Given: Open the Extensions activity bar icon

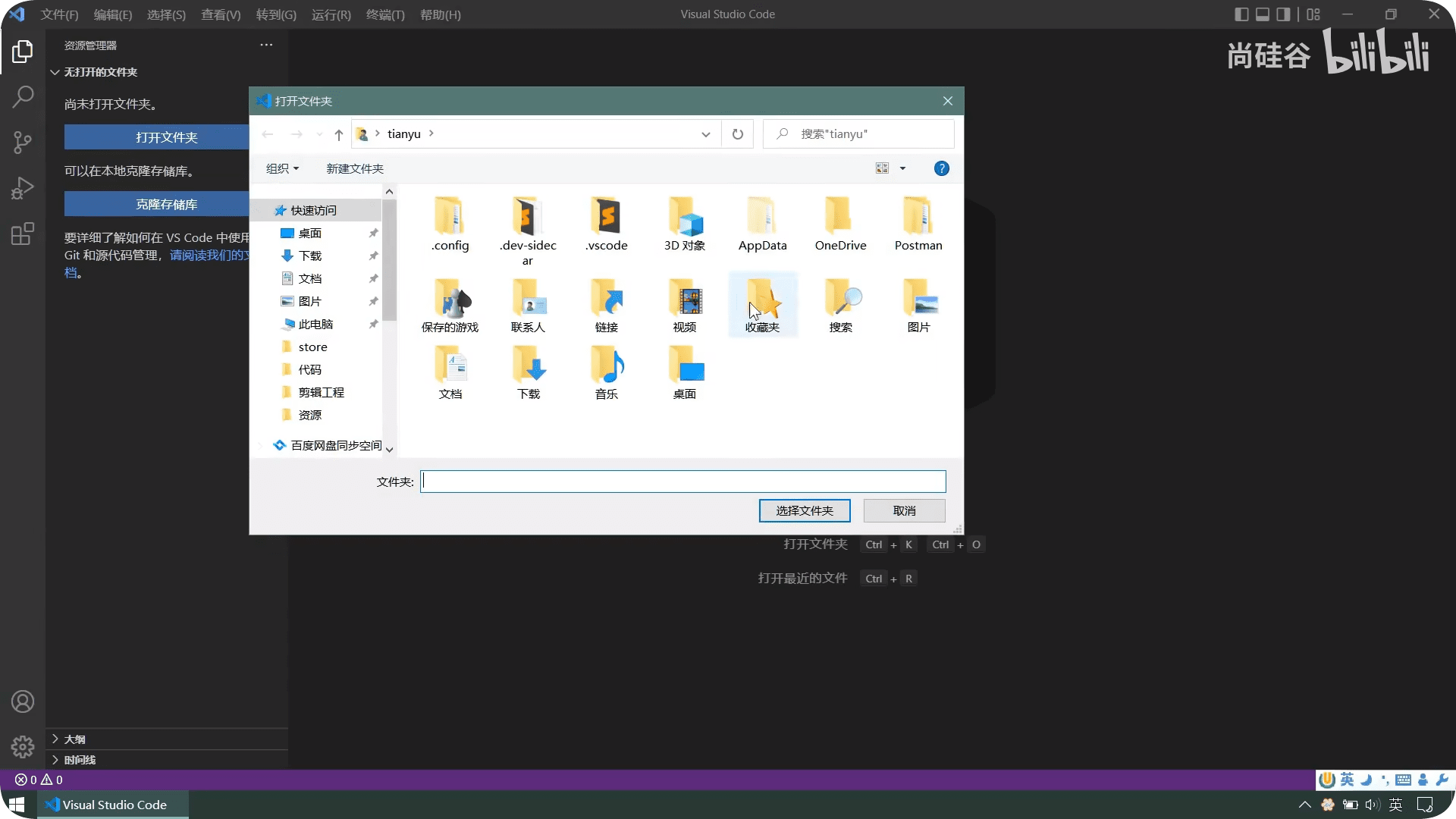Looking at the screenshot, I should click(x=23, y=234).
